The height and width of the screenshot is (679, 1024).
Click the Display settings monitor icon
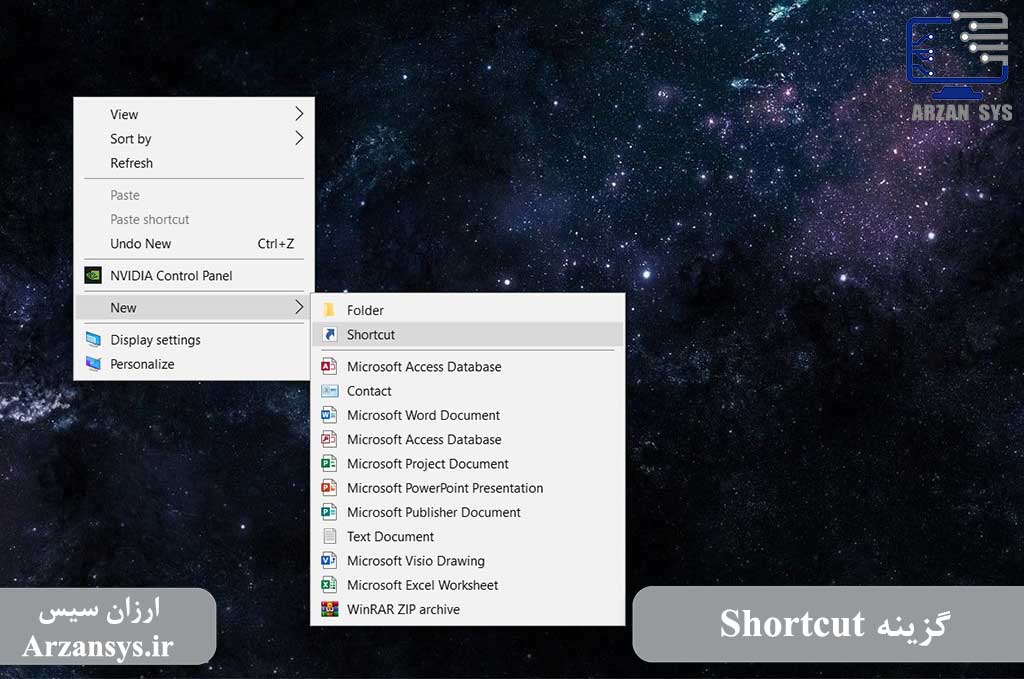coord(93,340)
